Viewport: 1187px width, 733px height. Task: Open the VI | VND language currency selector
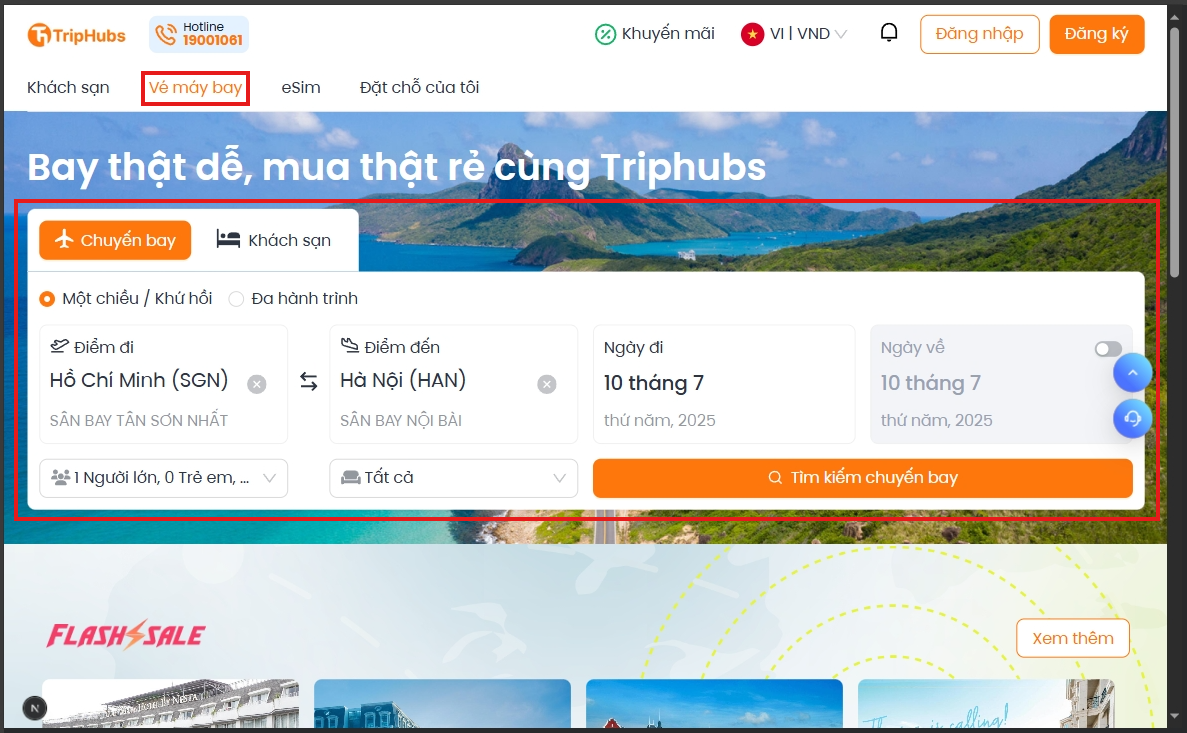pyautogui.click(x=794, y=34)
